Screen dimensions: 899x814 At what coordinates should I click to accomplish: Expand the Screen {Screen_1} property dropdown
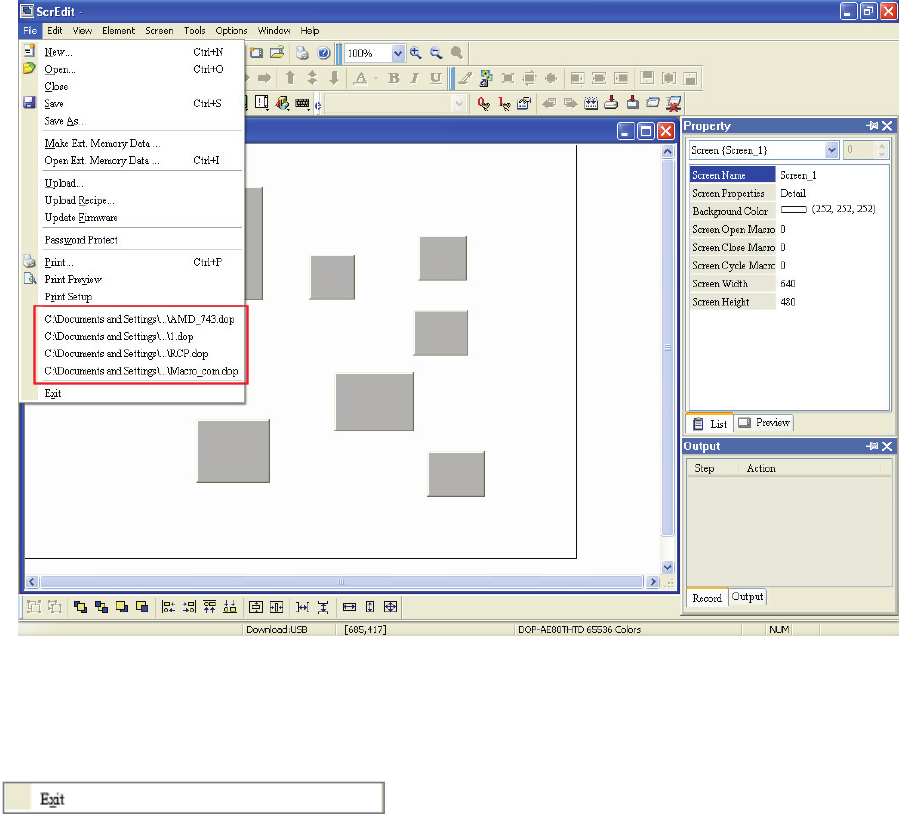coord(831,150)
